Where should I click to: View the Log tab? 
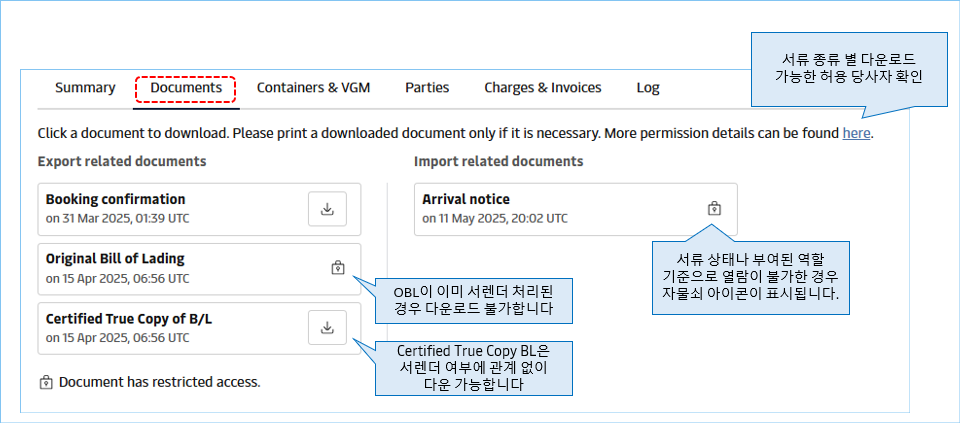(648, 88)
